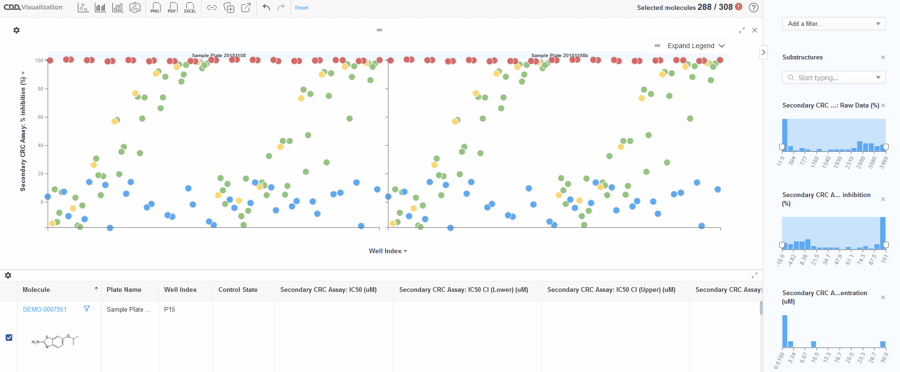The width and height of the screenshot is (900, 372).
Task: Click the Substructures Start typing field
Action: (834, 78)
